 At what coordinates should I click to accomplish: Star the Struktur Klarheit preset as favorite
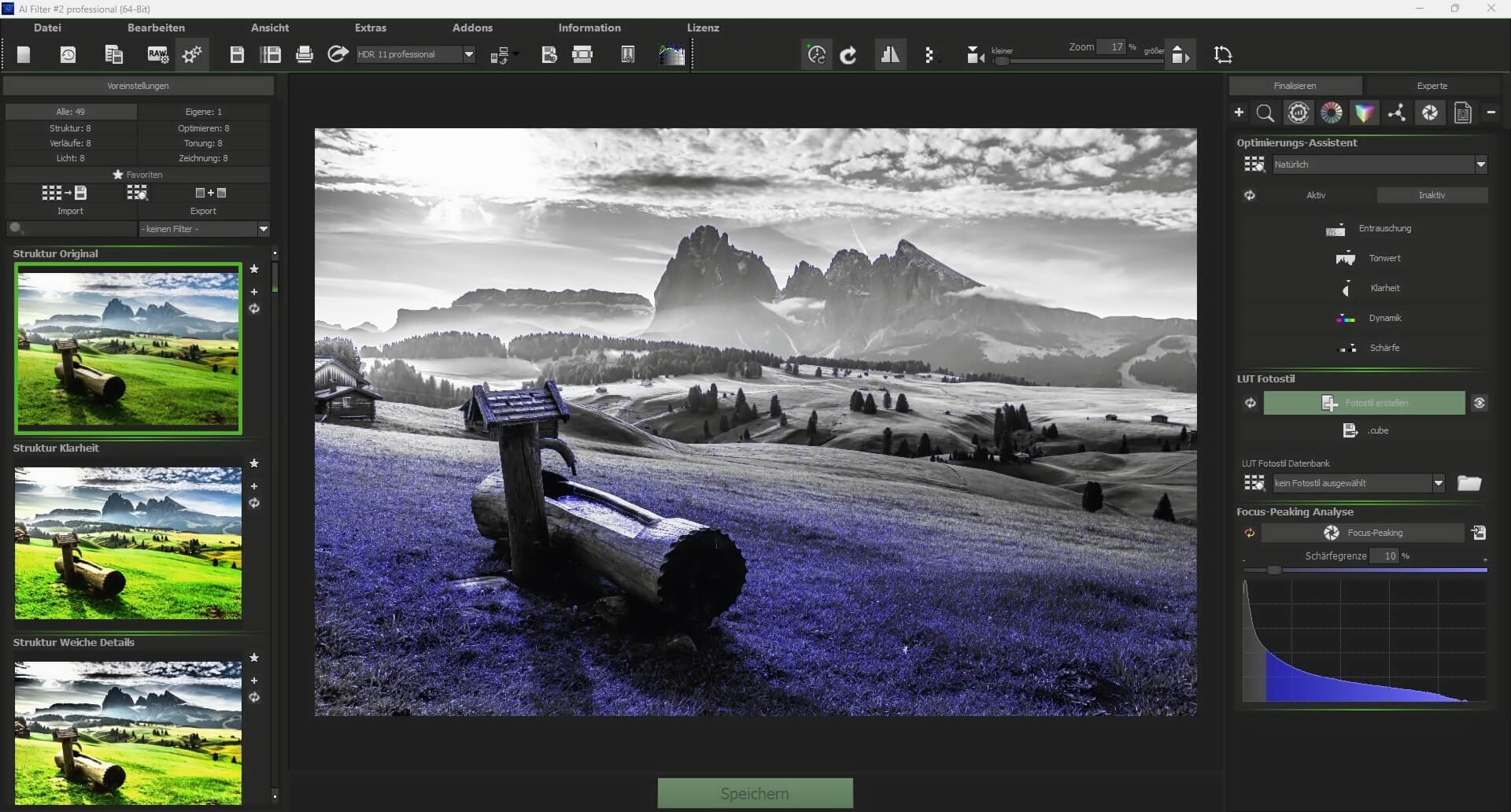[253, 463]
